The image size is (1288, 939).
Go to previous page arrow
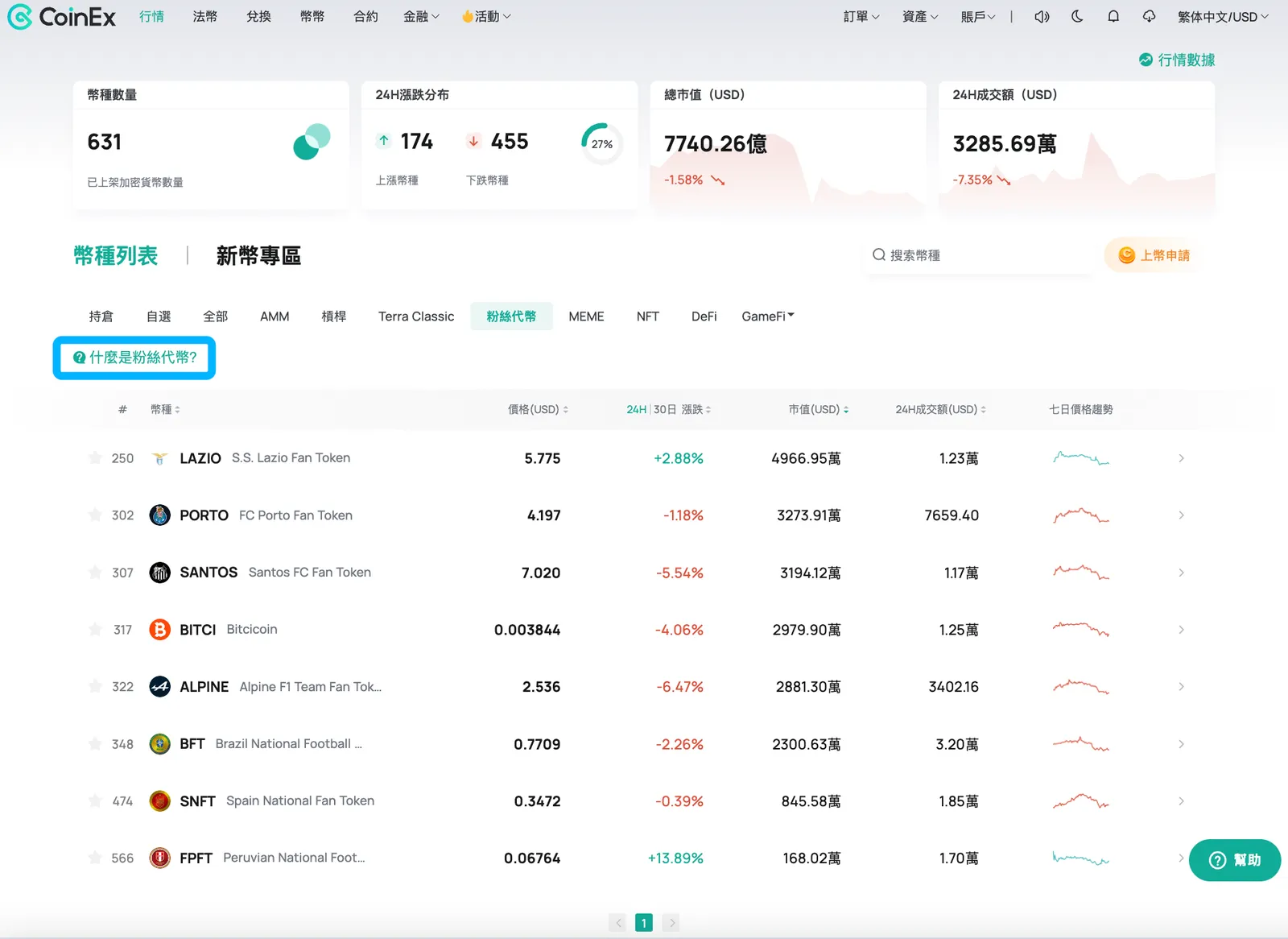(x=617, y=923)
